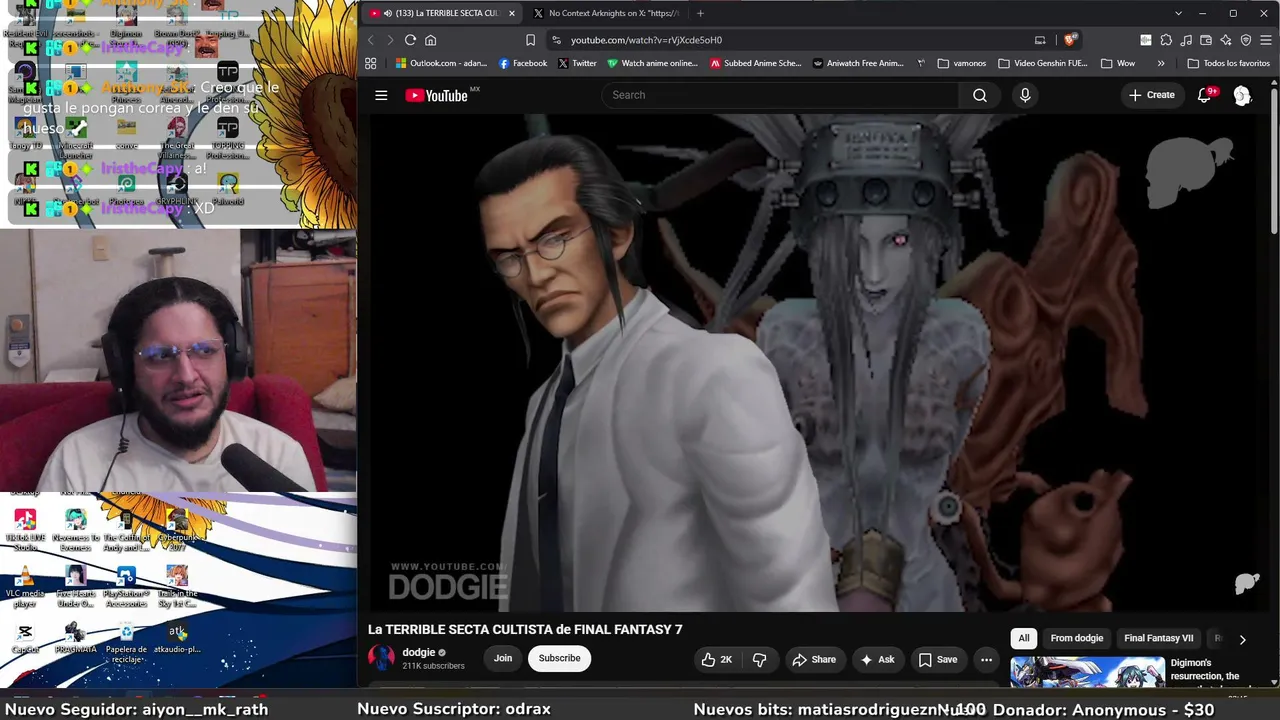This screenshot has width=1280, height=720.
Task: Go to the browser home page
Action: point(431,40)
